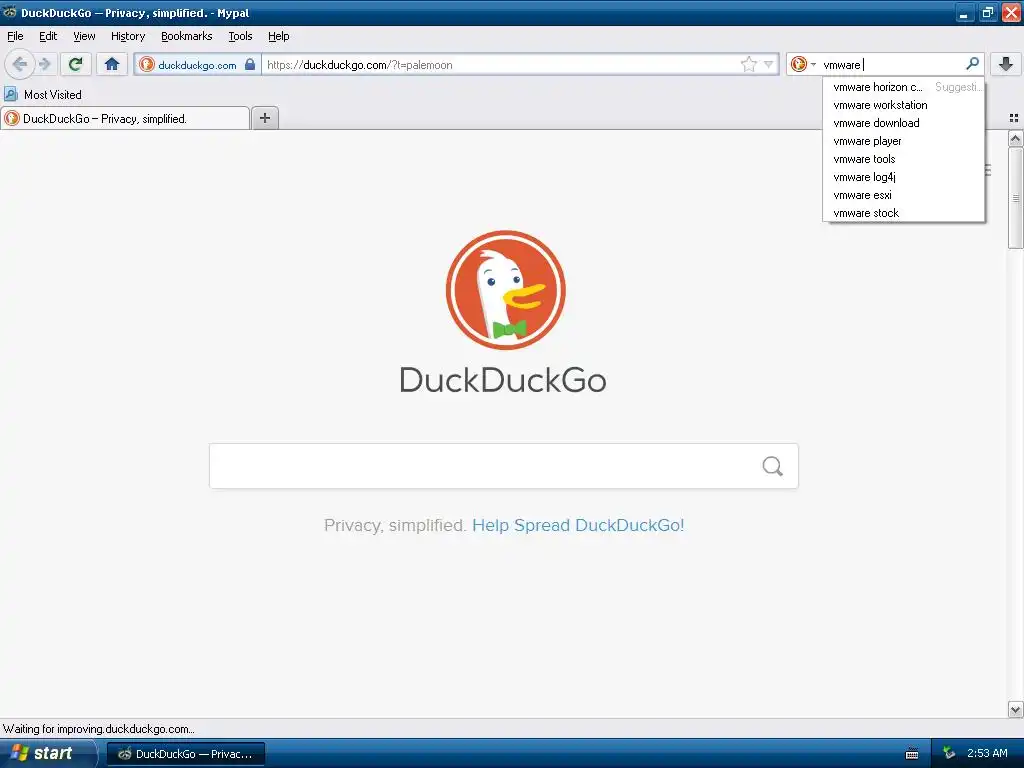Image resolution: width=1024 pixels, height=768 pixels.
Task: Expand URL history dropdown arrow
Action: click(769, 64)
